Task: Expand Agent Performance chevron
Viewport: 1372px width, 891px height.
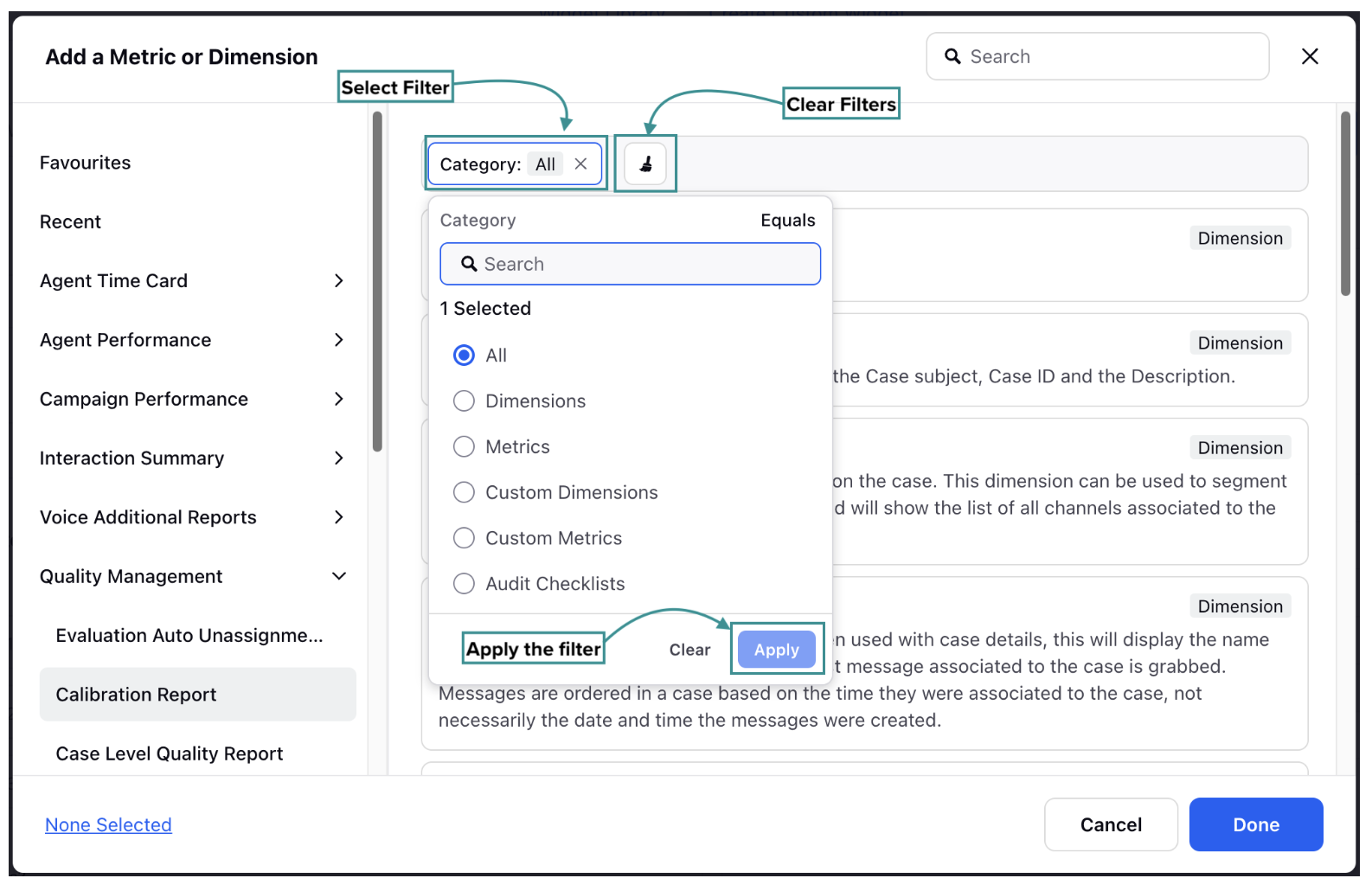Action: point(339,340)
